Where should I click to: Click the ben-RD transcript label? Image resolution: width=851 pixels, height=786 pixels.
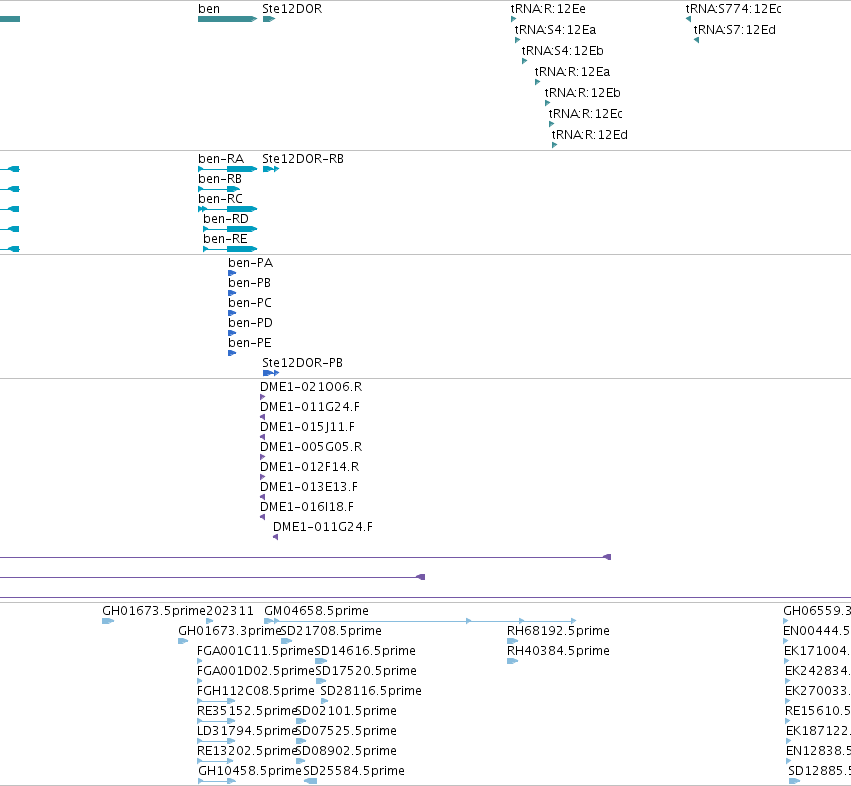point(226,219)
